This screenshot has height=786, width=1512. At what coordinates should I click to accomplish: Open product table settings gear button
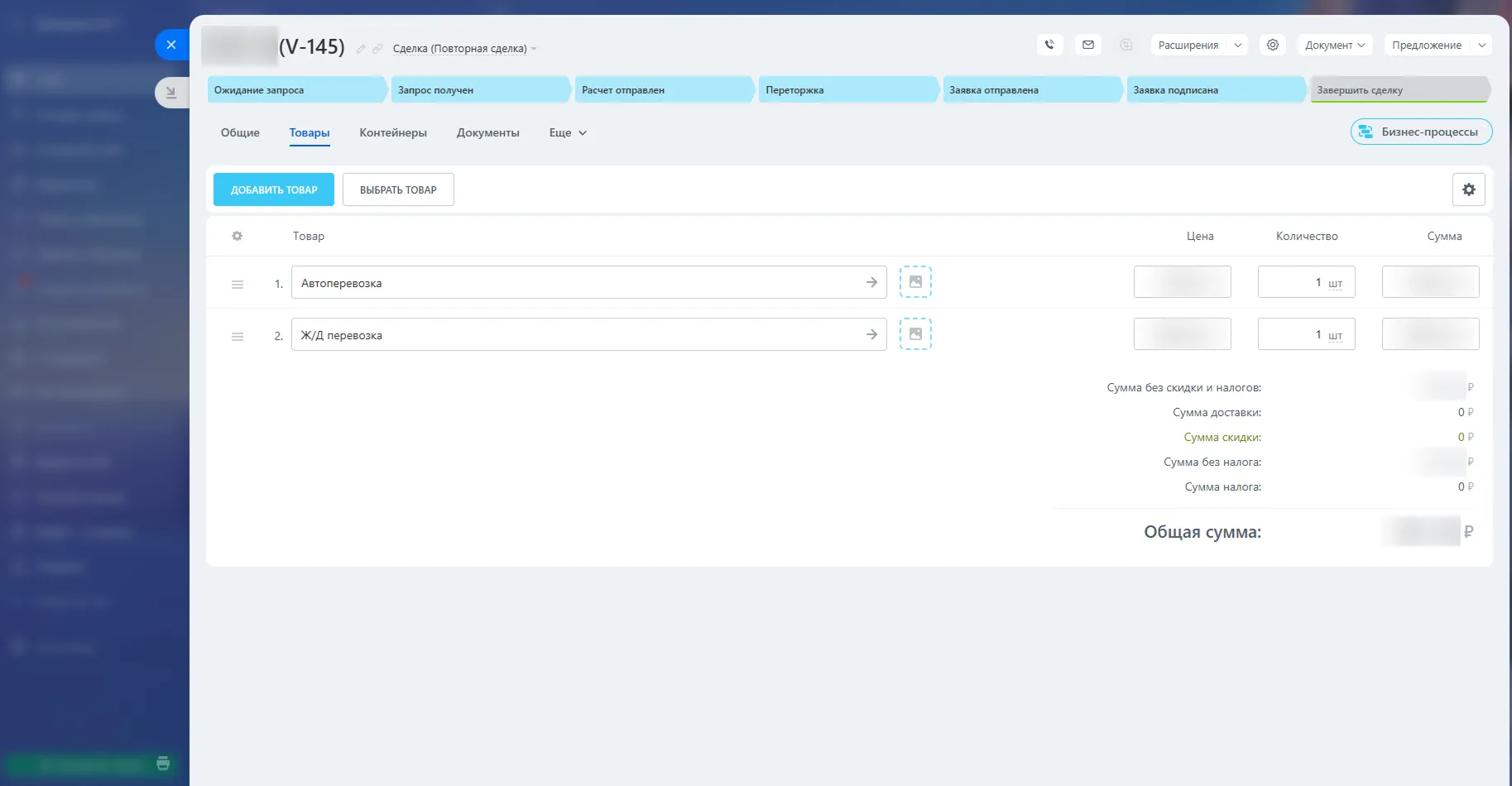1468,189
